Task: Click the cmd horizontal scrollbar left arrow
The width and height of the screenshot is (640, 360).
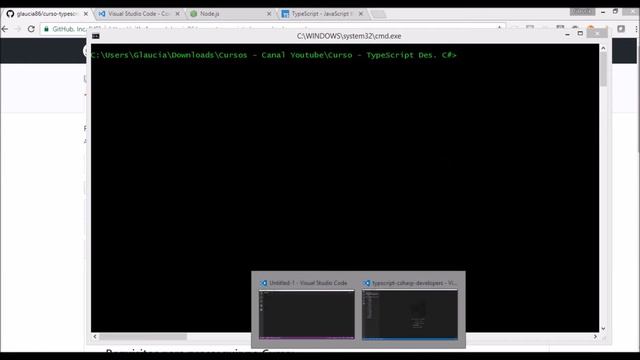Action: 95,337
